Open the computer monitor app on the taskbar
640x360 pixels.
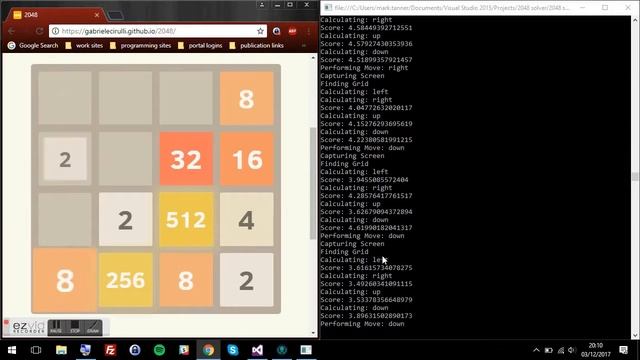86,350
